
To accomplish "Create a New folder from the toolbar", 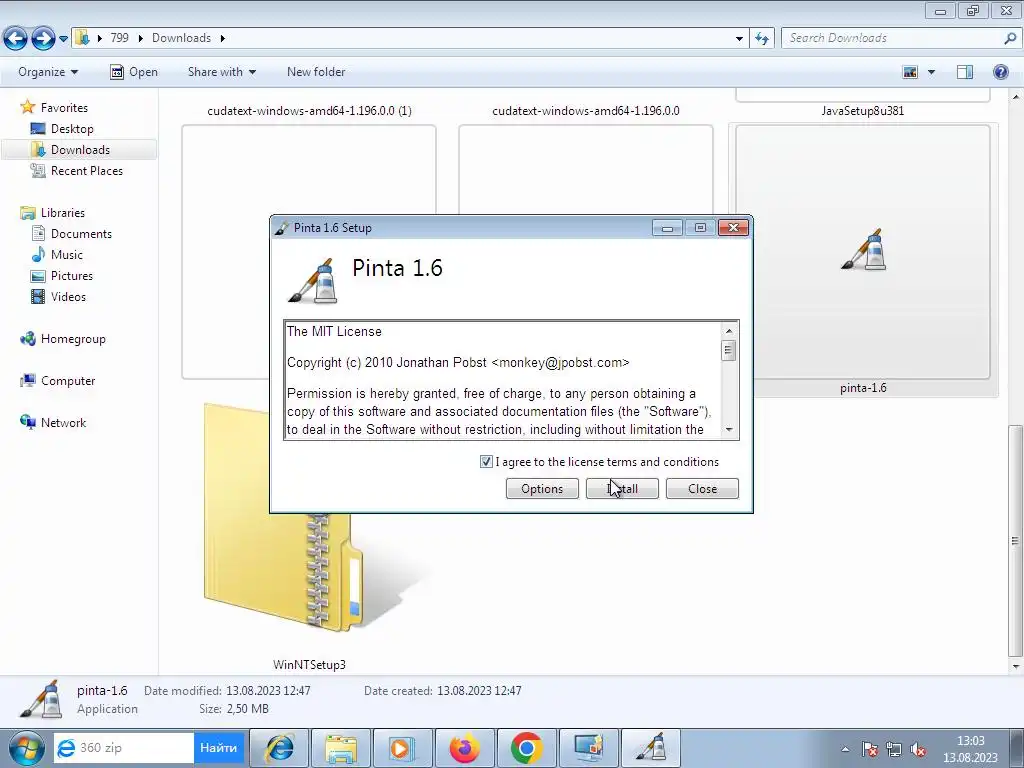I will tap(316, 72).
